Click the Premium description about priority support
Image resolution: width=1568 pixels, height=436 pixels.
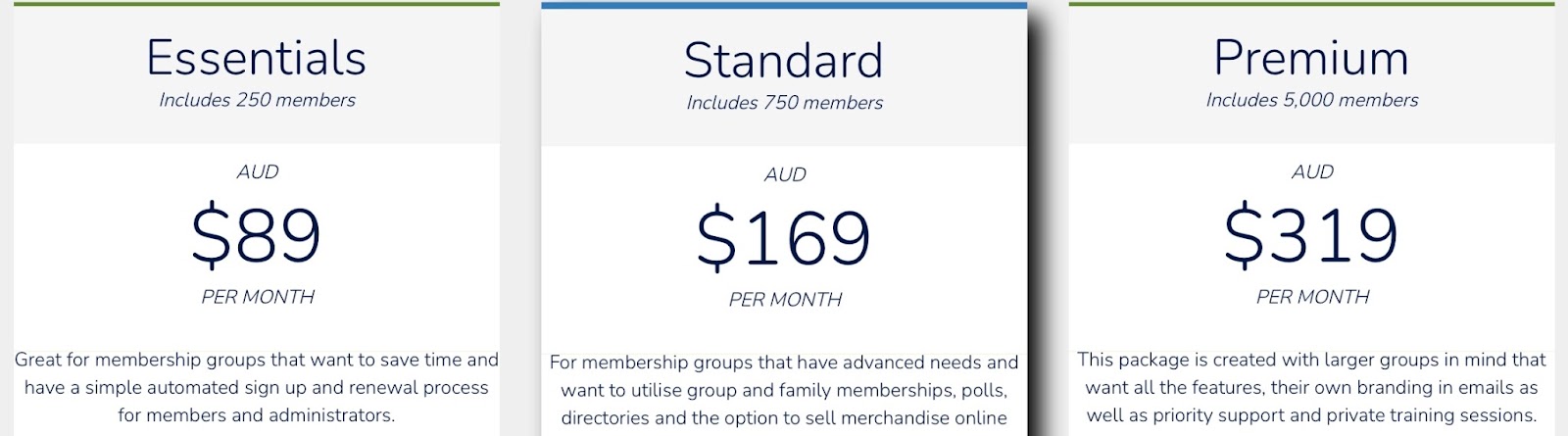(1311, 387)
